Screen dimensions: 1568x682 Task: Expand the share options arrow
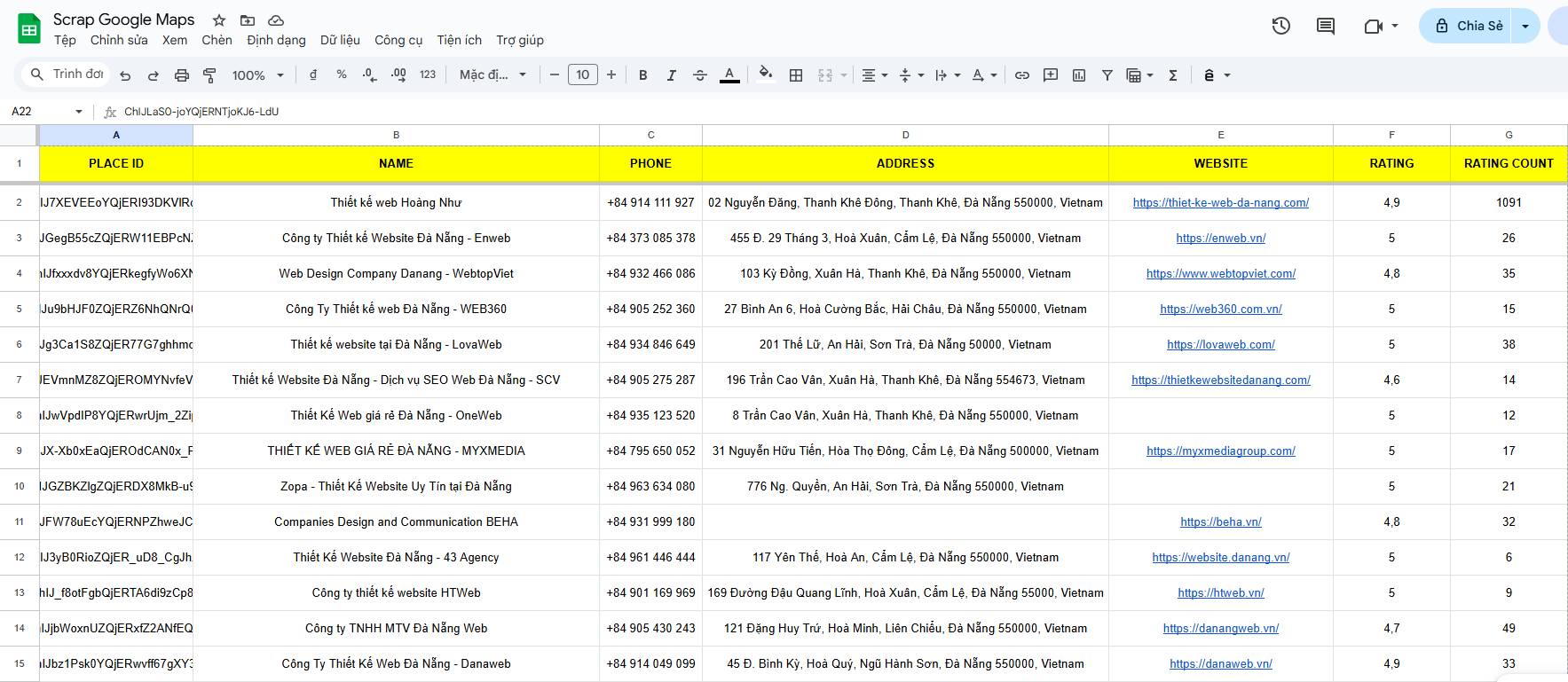[1525, 26]
